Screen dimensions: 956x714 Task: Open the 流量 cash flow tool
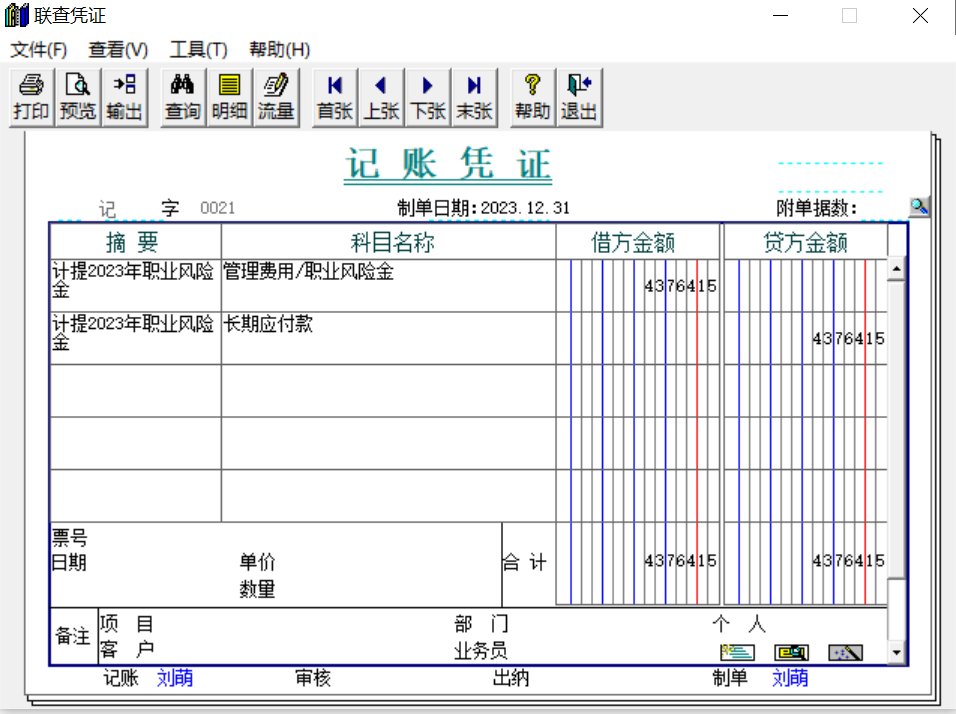(x=276, y=97)
